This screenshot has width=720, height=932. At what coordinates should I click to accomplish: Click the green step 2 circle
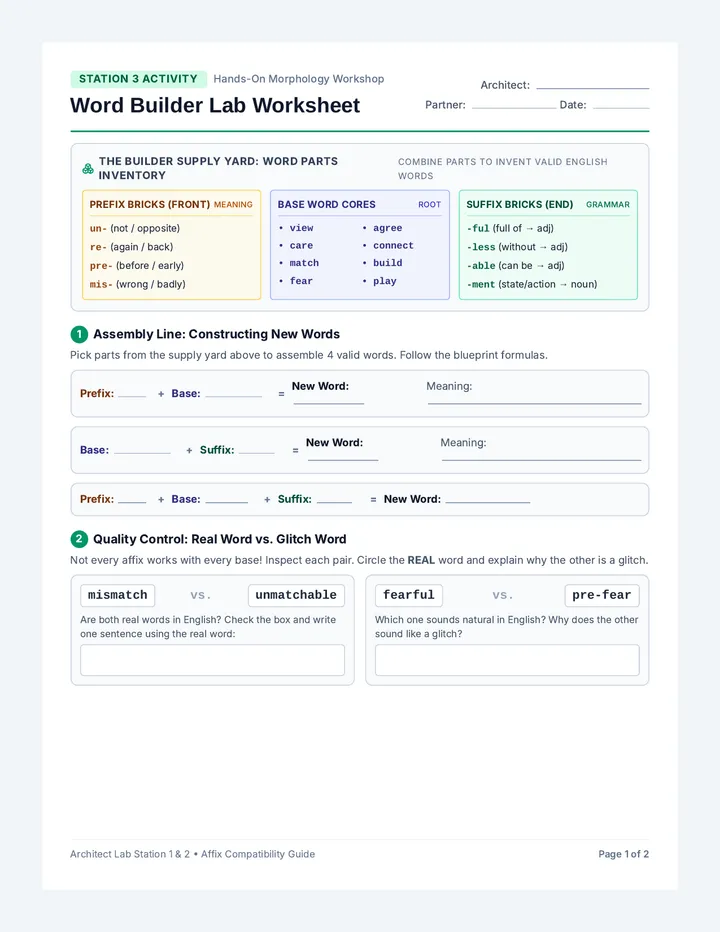click(79, 539)
